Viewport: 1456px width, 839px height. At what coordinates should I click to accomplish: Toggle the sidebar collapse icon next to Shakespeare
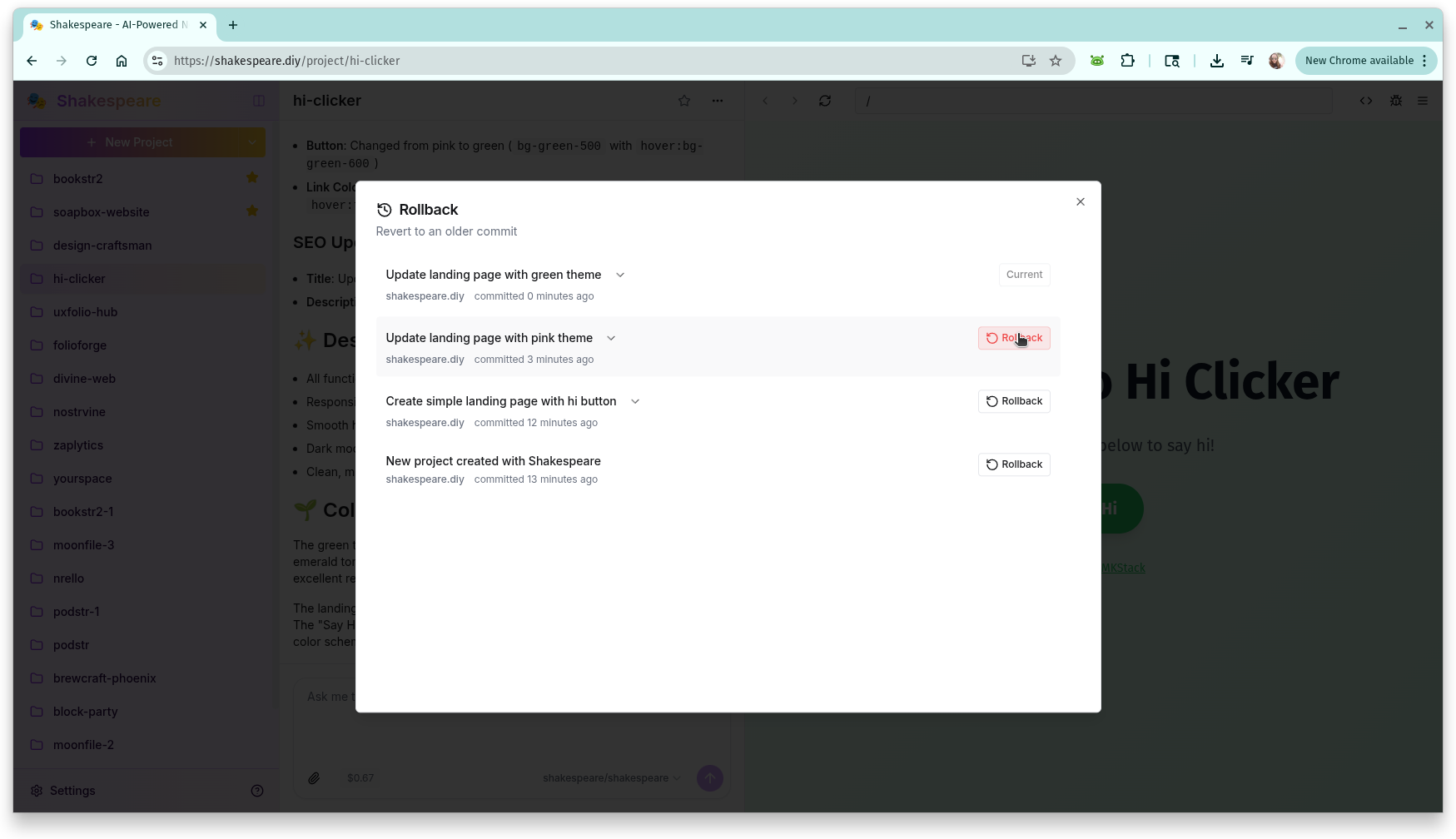[x=258, y=101]
